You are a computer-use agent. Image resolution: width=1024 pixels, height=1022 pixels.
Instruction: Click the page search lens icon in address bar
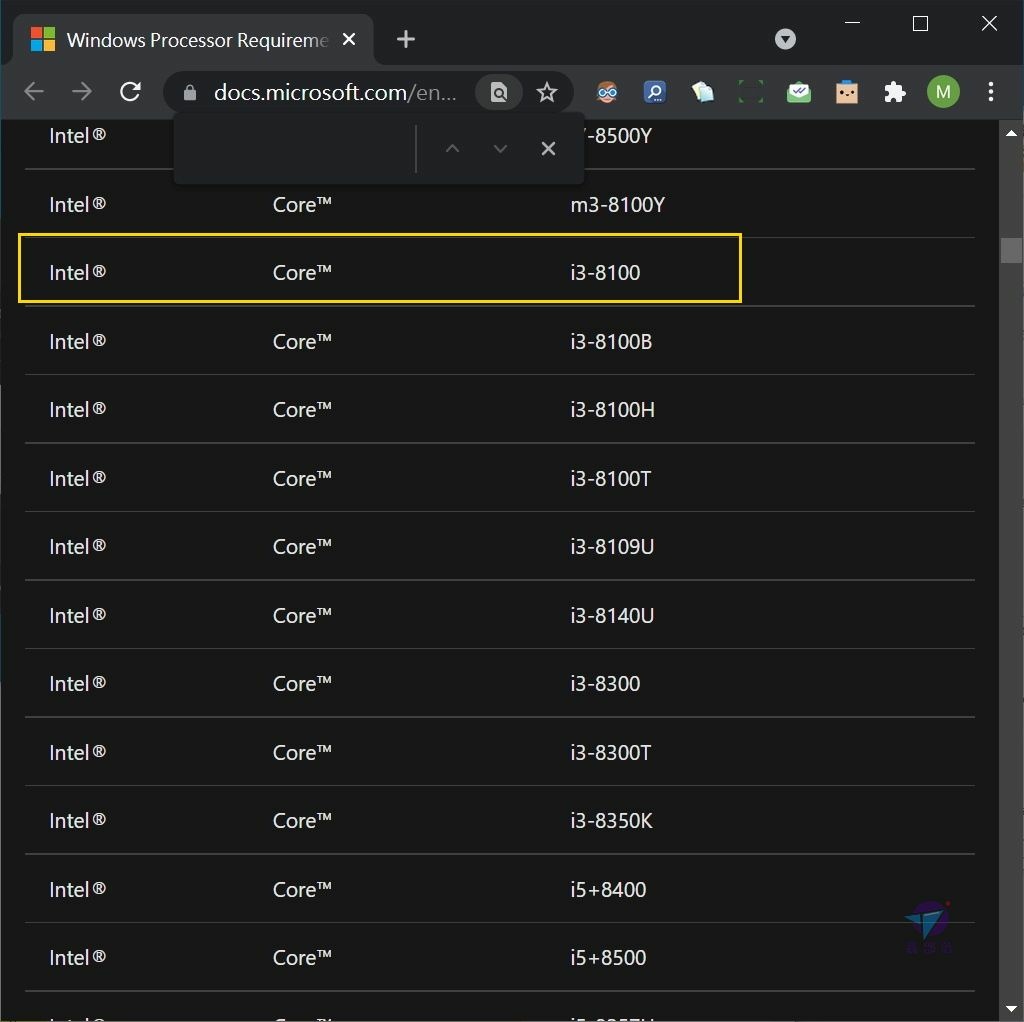coord(499,92)
